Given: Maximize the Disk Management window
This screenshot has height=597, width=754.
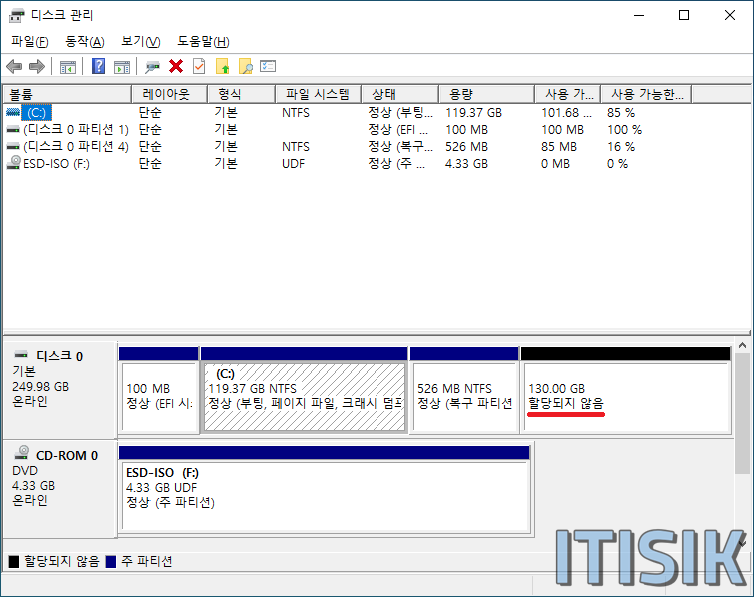Looking at the screenshot, I should pyautogui.click(x=684, y=15).
